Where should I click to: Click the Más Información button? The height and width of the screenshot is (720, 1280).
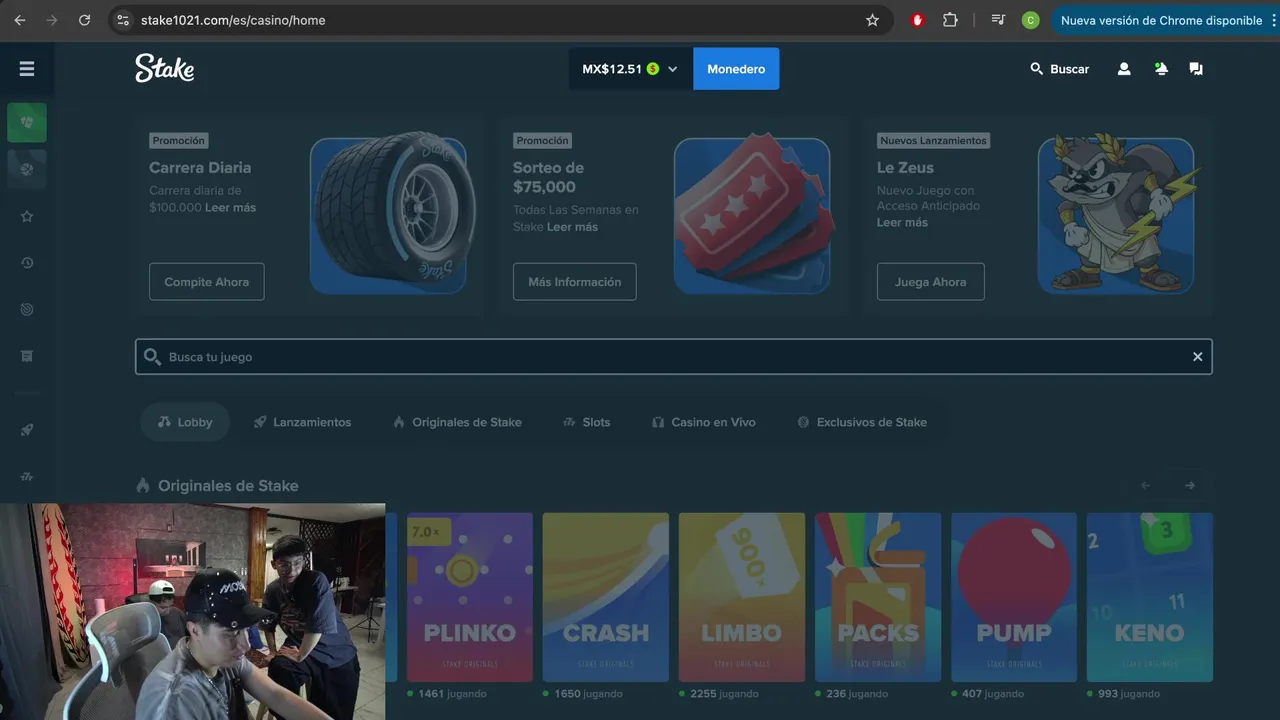pos(575,282)
